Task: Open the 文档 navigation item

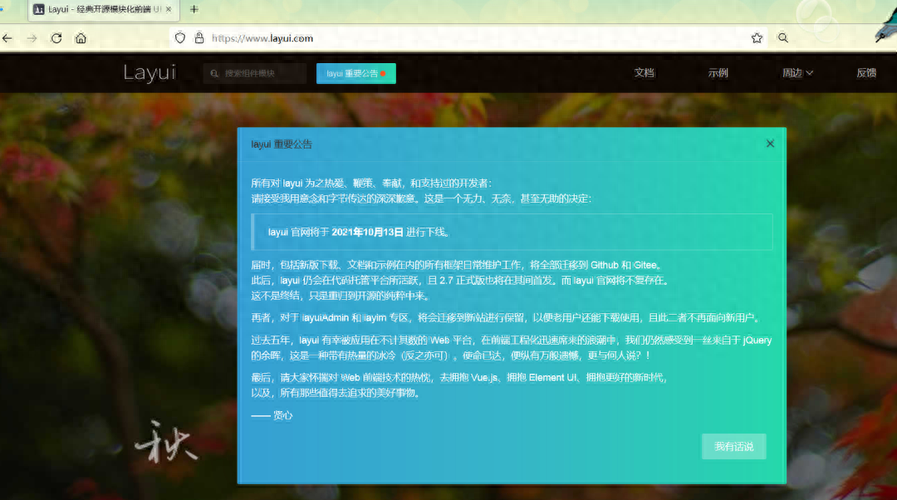Action: (644, 73)
